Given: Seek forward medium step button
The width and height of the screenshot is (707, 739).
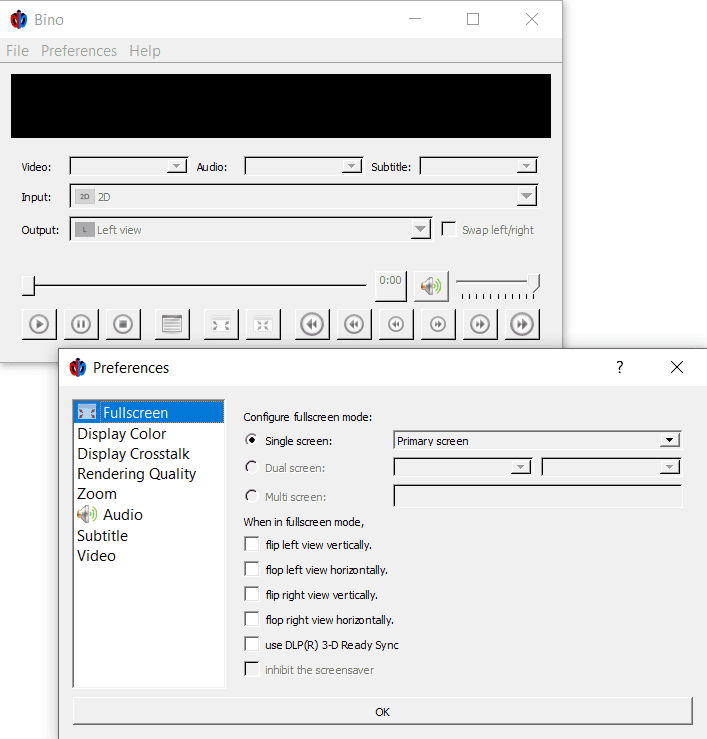Looking at the screenshot, I should click(480, 324).
